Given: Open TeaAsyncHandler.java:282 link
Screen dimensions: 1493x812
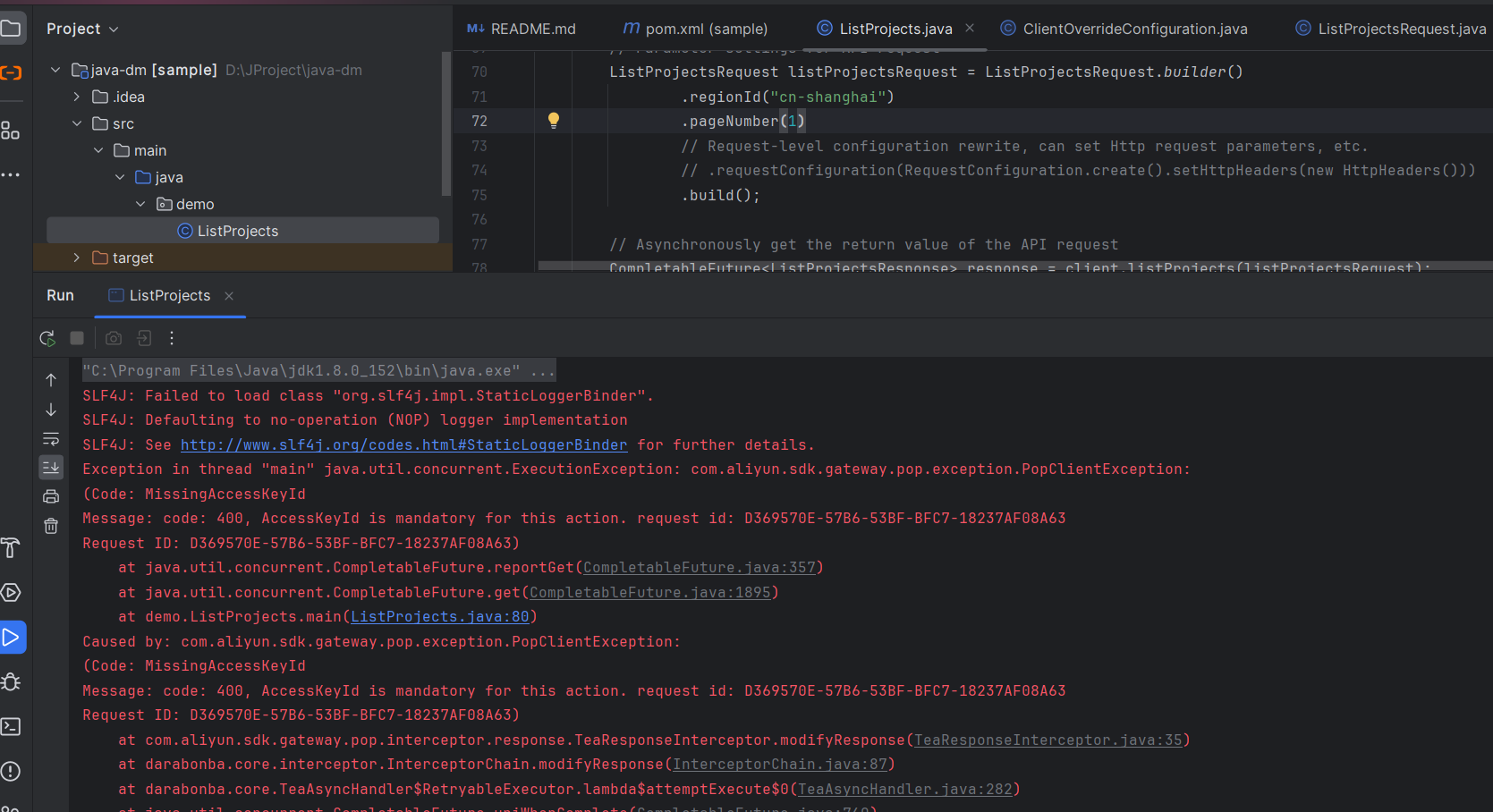Looking at the screenshot, I should [905, 790].
